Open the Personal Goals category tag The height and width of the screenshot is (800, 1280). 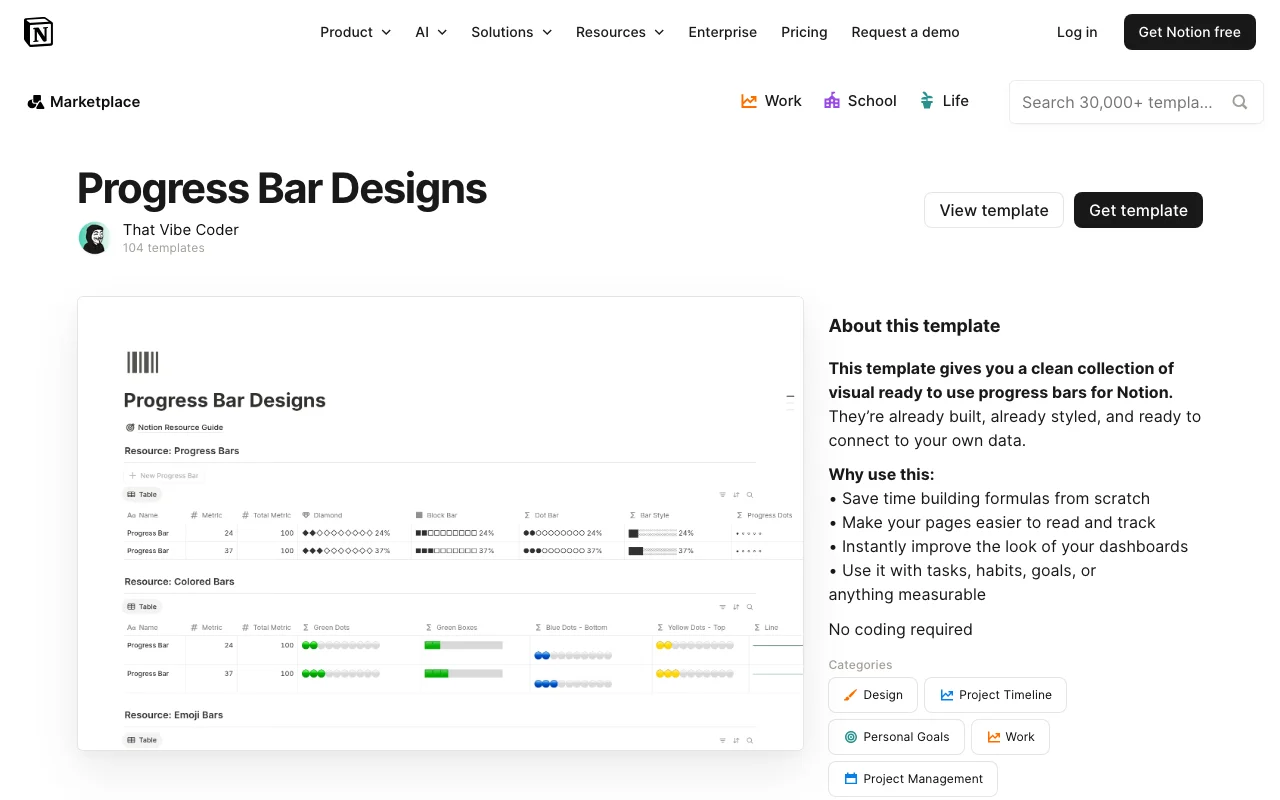(896, 737)
